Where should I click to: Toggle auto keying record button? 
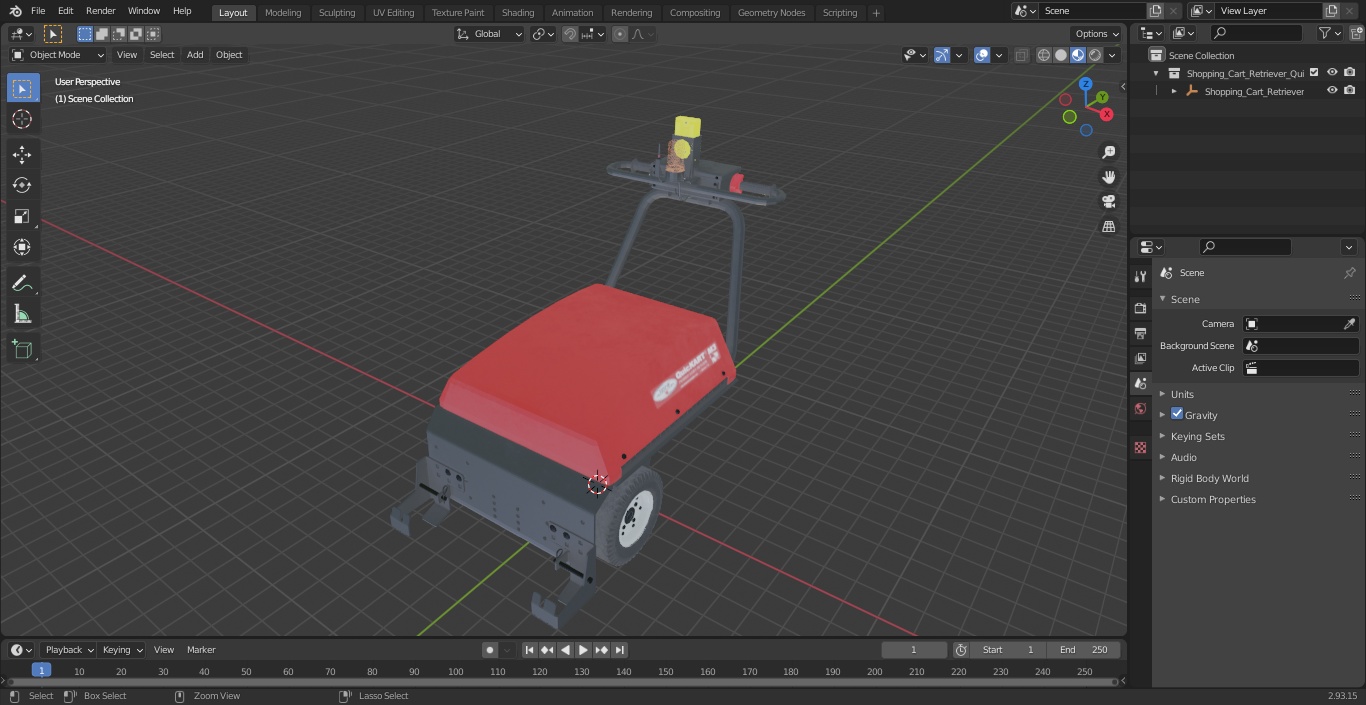(490, 650)
